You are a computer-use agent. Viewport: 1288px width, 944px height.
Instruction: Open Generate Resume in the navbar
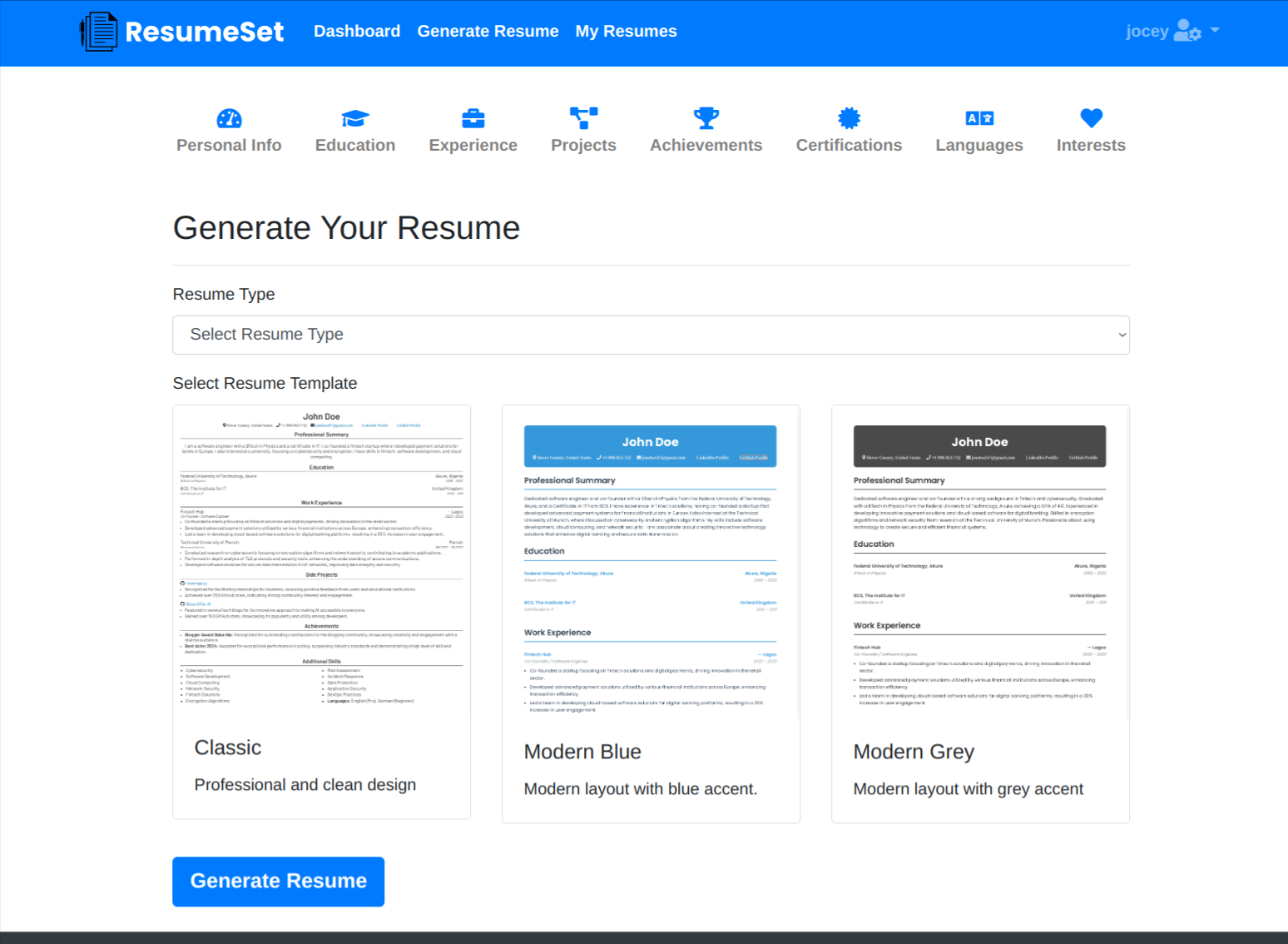click(x=488, y=31)
